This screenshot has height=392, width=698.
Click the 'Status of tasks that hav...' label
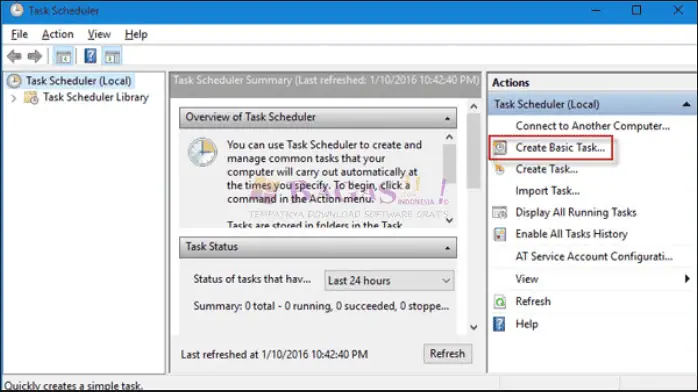click(252, 279)
